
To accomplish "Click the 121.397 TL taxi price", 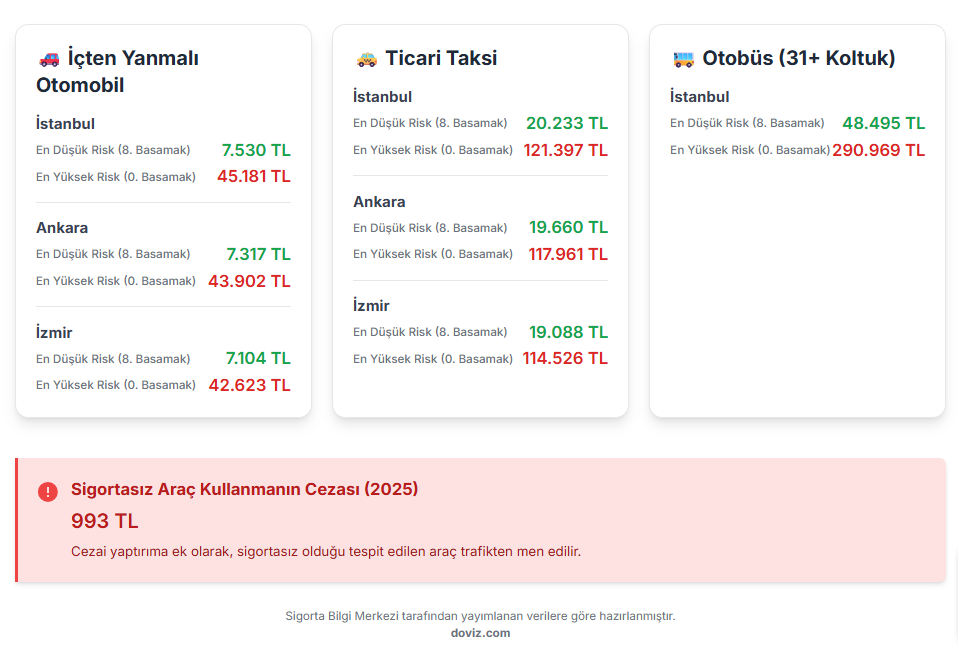I will (x=565, y=150).
